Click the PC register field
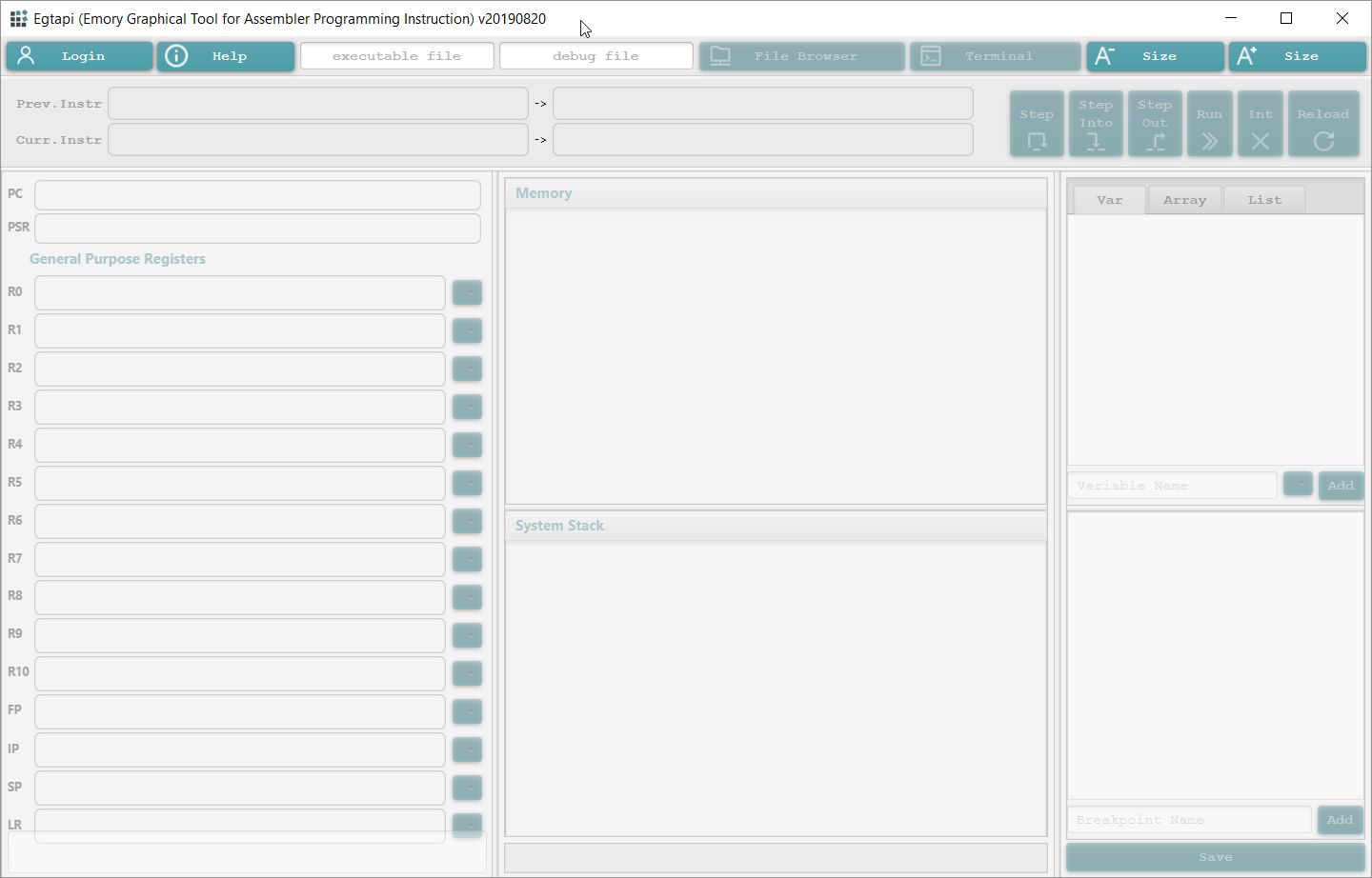This screenshot has width=1372, height=878. pyautogui.click(x=257, y=195)
